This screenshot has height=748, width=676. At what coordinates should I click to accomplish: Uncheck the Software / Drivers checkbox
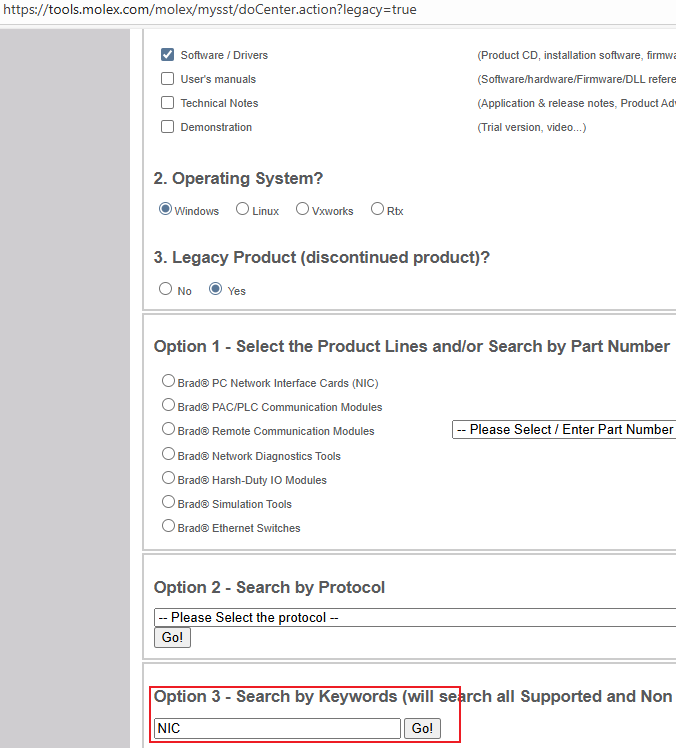tap(167, 54)
